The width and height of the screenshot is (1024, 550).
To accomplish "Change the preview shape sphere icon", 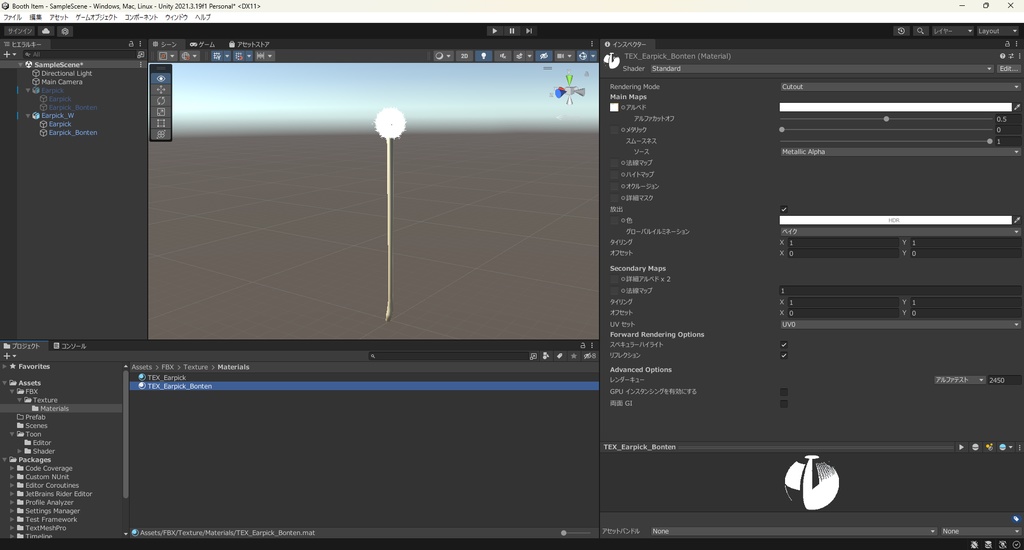I will (975, 447).
